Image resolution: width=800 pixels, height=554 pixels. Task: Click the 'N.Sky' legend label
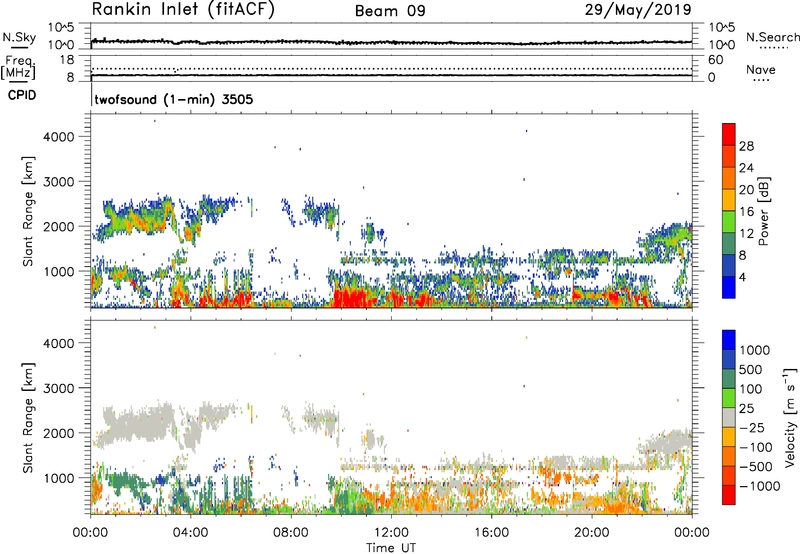pos(19,37)
